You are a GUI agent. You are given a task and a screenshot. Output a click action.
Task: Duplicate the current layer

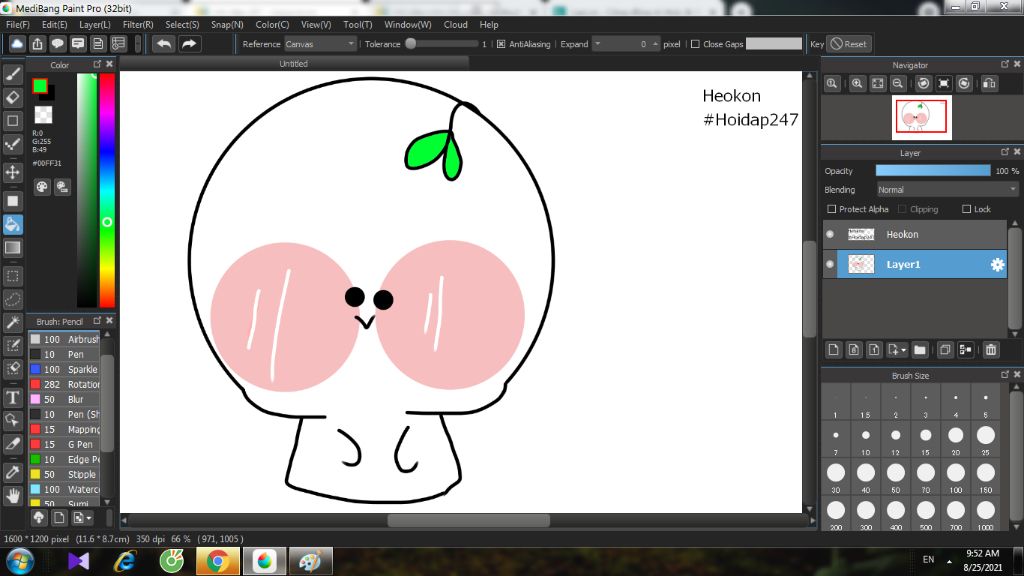[944, 350]
